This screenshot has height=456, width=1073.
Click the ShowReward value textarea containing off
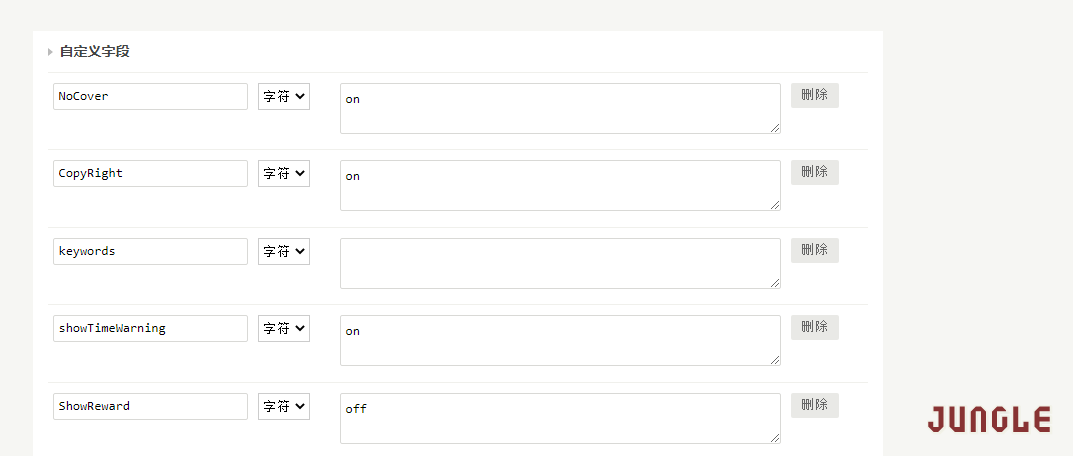[560, 418]
